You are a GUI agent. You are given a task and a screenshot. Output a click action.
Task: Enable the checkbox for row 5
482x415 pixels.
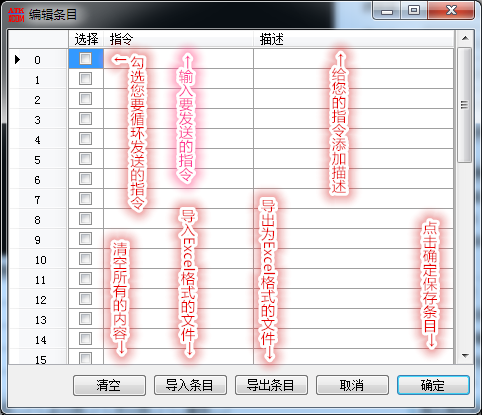pos(85,159)
